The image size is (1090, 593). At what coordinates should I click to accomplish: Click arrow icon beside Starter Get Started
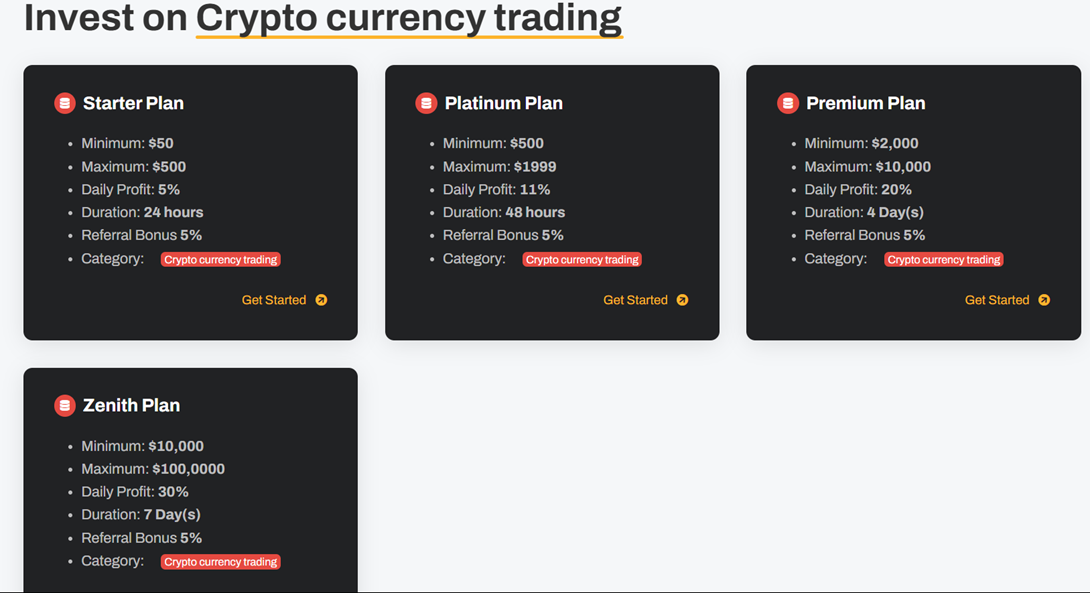pos(321,300)
